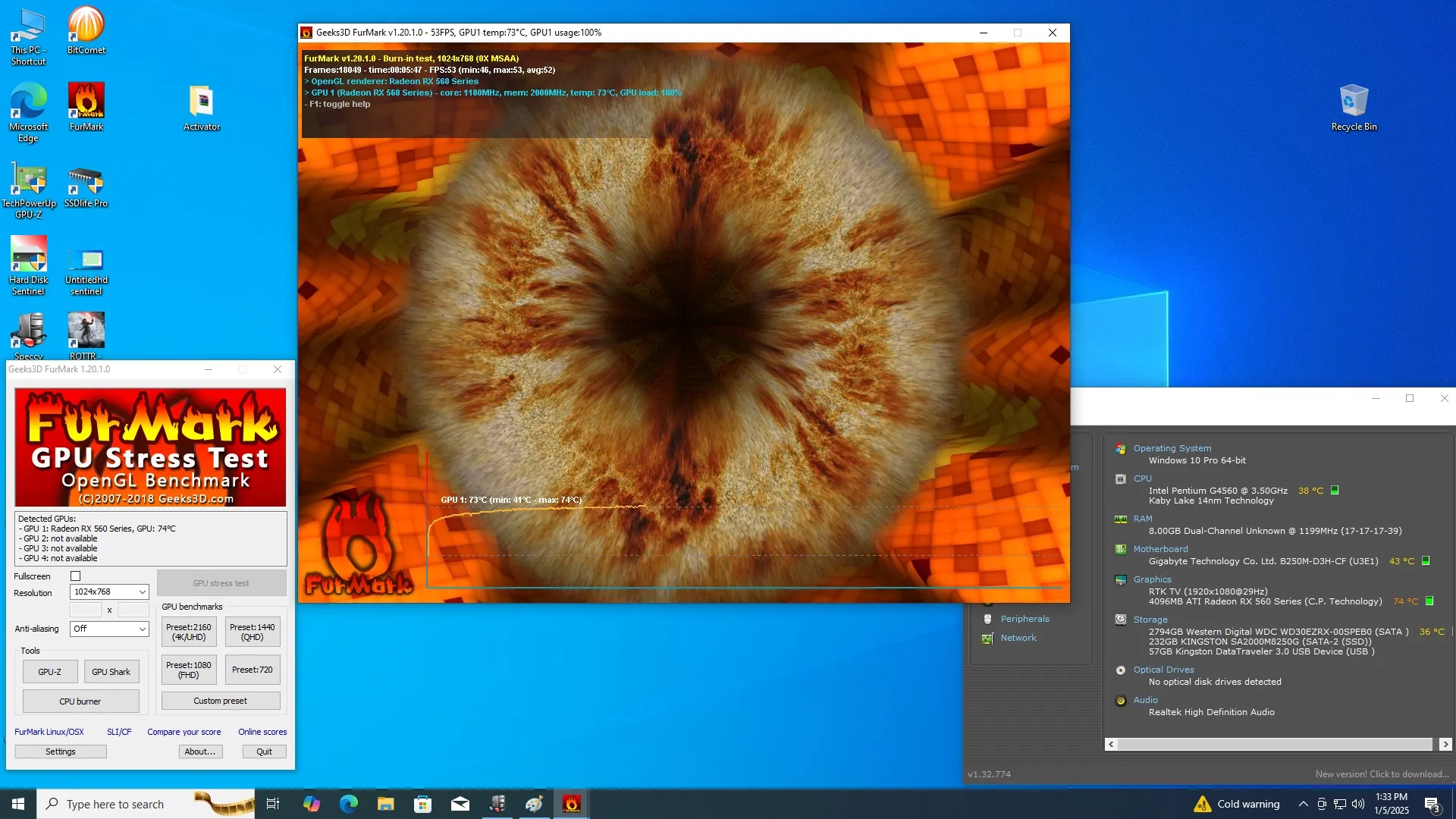Open Task View from the taskbar
The height and width of the screenshot is (819, 1456).
coord(273,804)
